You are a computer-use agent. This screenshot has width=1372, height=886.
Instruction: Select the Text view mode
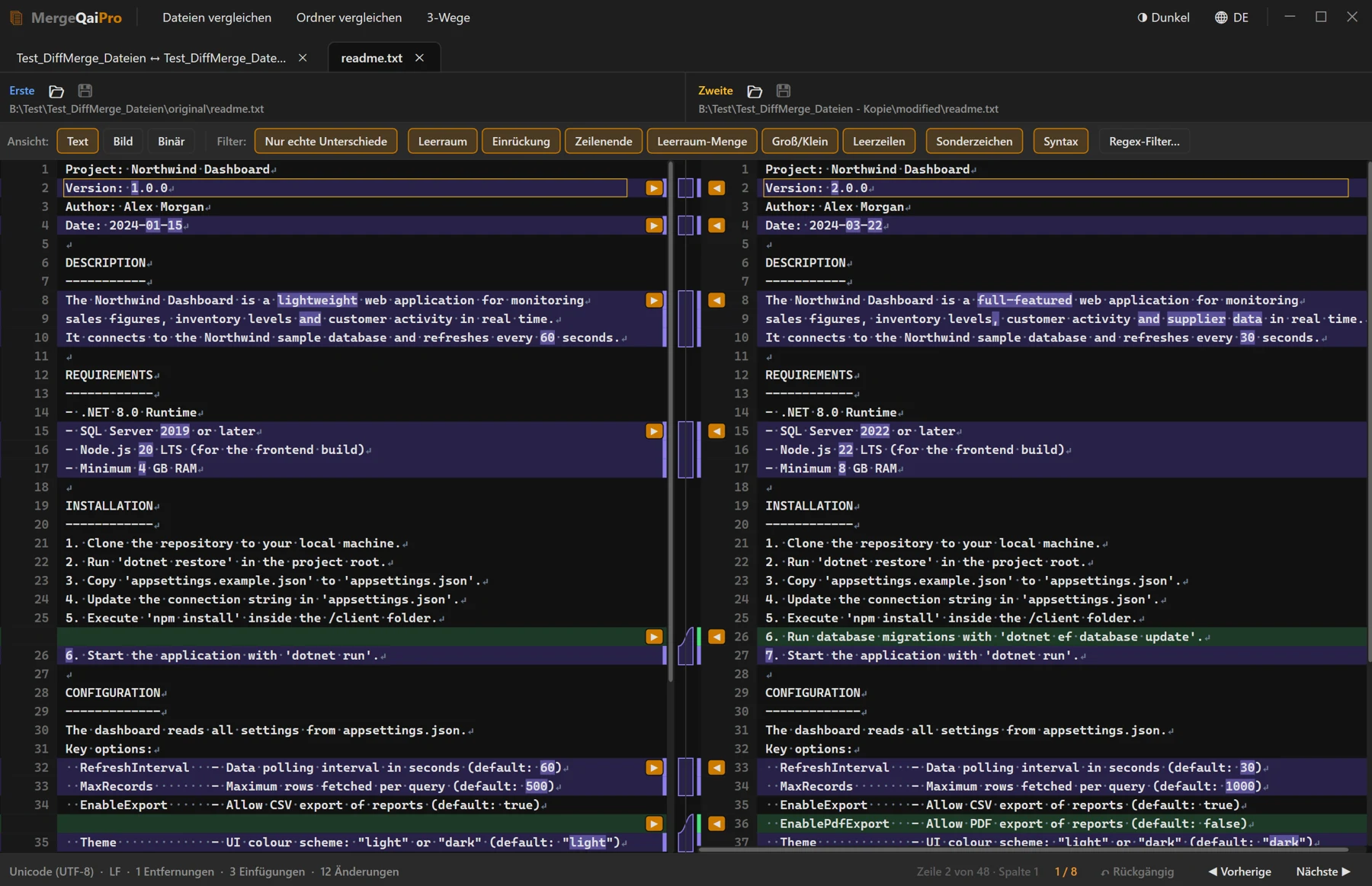[78, 141]
